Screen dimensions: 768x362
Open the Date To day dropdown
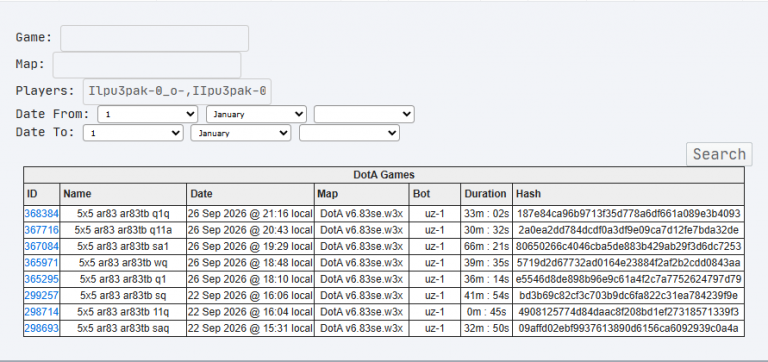point(133,133)
